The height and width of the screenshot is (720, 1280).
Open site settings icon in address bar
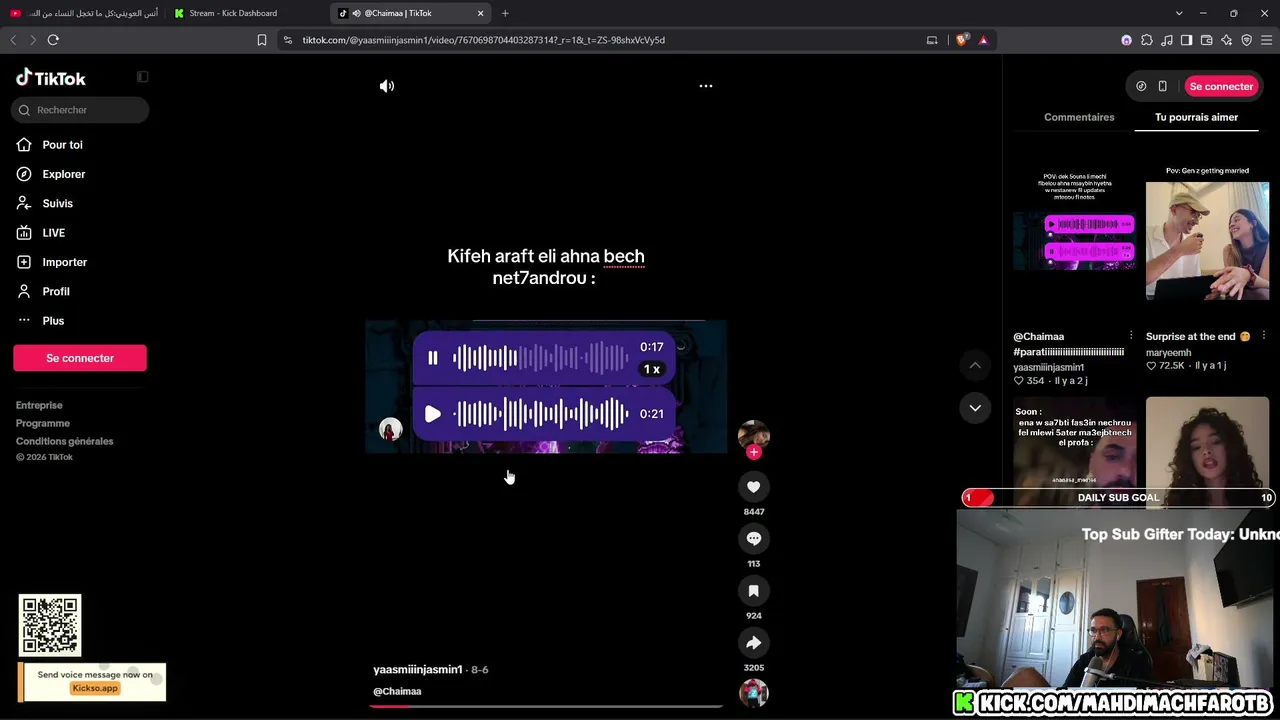(x=288, y=40)
